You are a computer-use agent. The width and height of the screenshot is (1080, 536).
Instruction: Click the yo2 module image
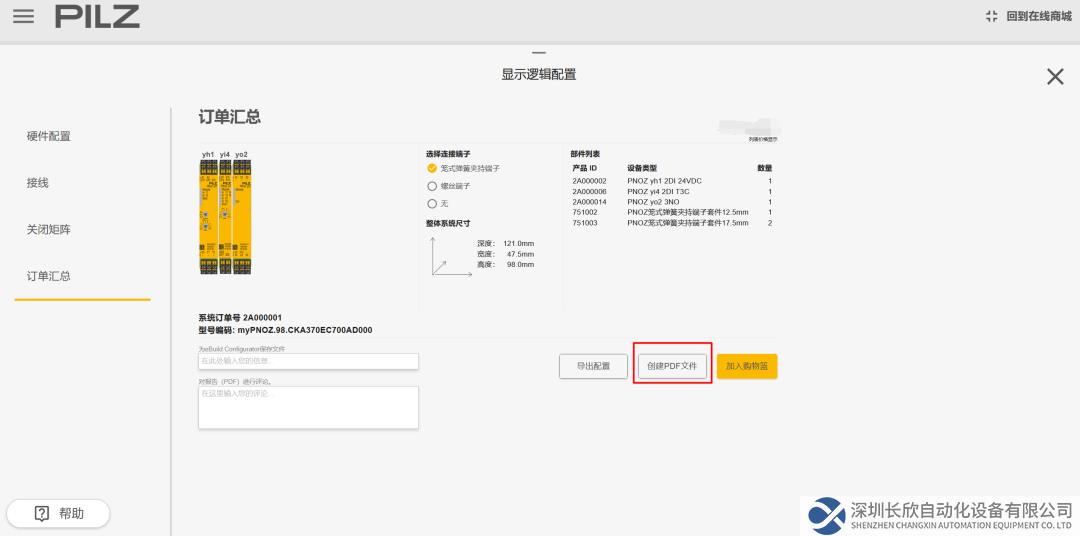[242, 216]
